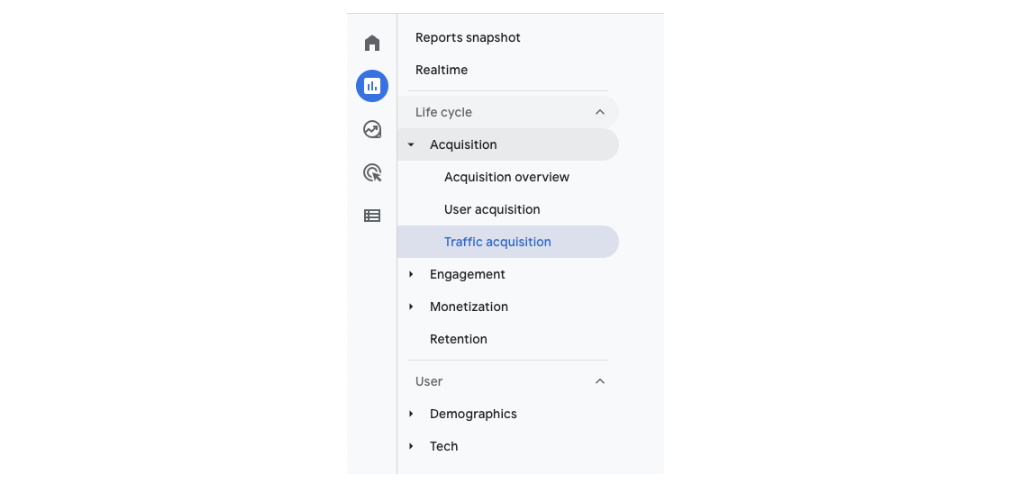1010x493 pixels.
Task: Go to the Realtime report
Action: pos(441,70)
